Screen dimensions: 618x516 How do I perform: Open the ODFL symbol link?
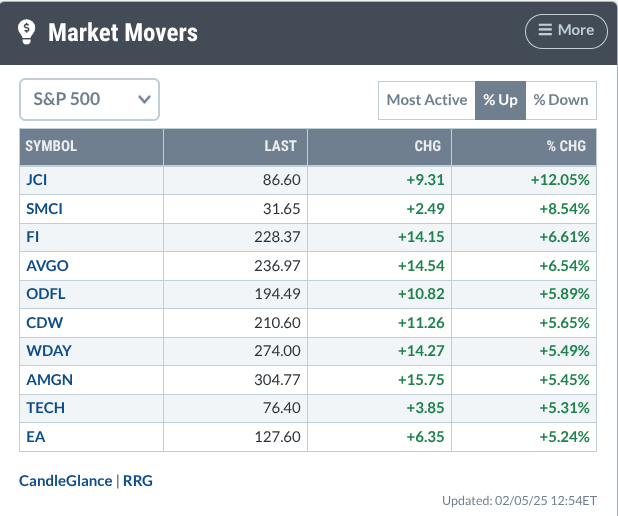pyautogui.click(x=46, y=294)
